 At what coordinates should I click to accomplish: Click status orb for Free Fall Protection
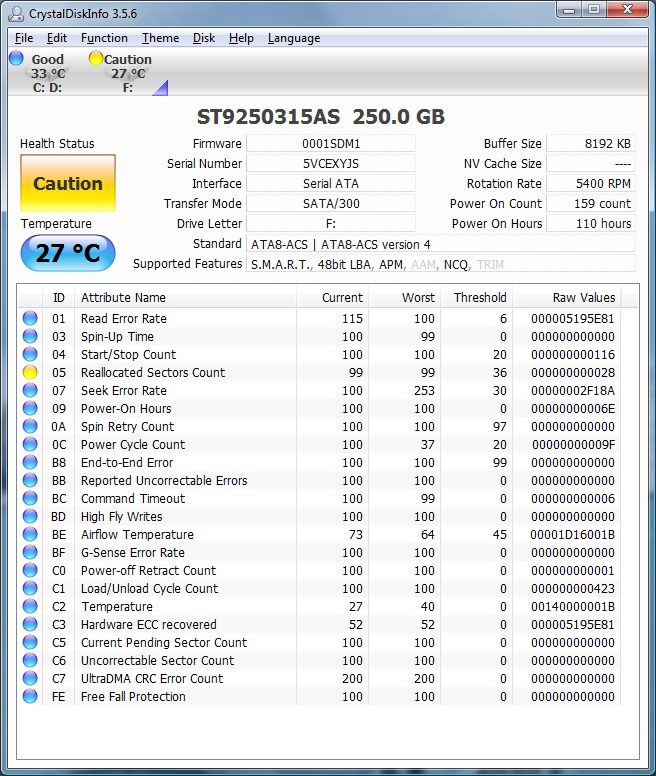(30, 696)
